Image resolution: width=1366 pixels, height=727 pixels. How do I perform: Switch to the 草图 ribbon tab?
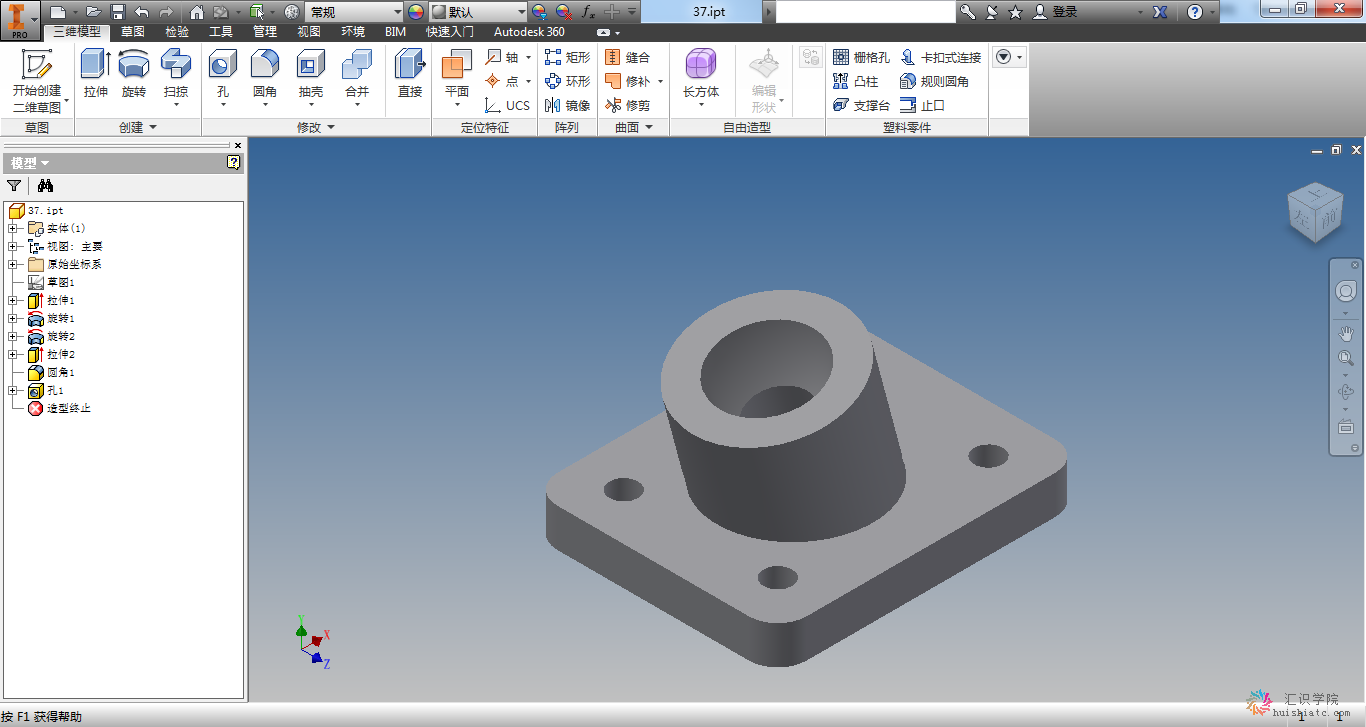pos(132,31)
